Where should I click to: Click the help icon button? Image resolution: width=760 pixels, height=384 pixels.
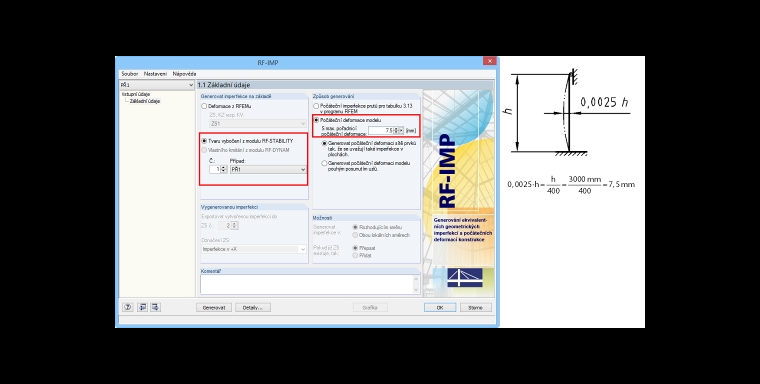tap(127, 307)
